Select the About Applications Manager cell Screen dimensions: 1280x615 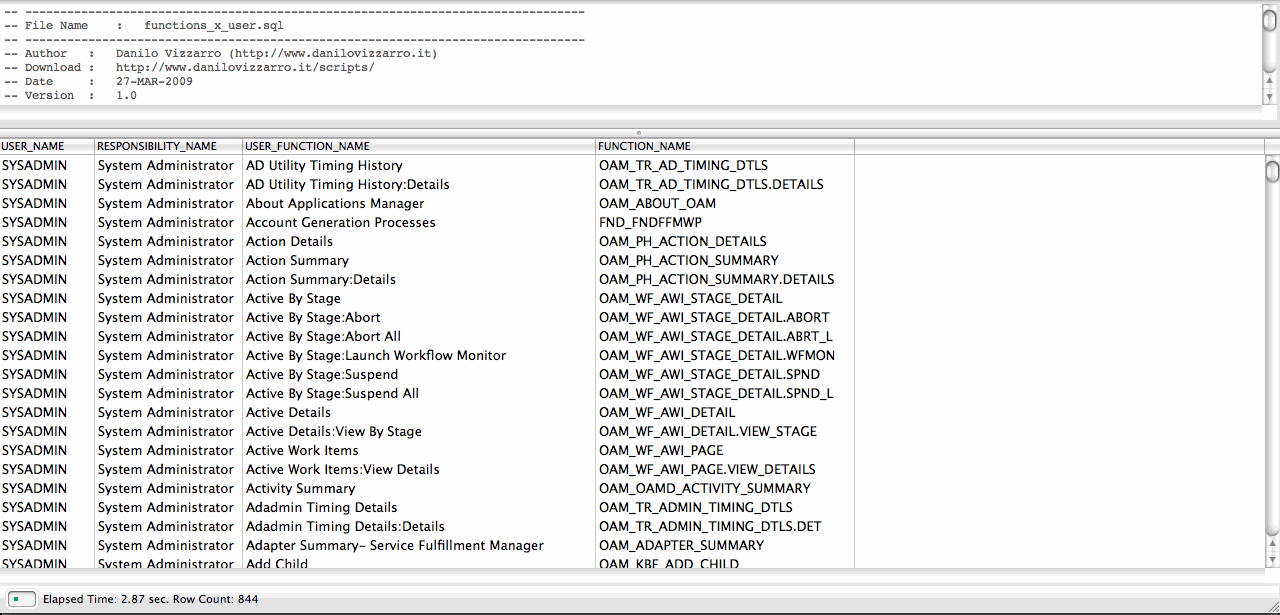[419, 203]
